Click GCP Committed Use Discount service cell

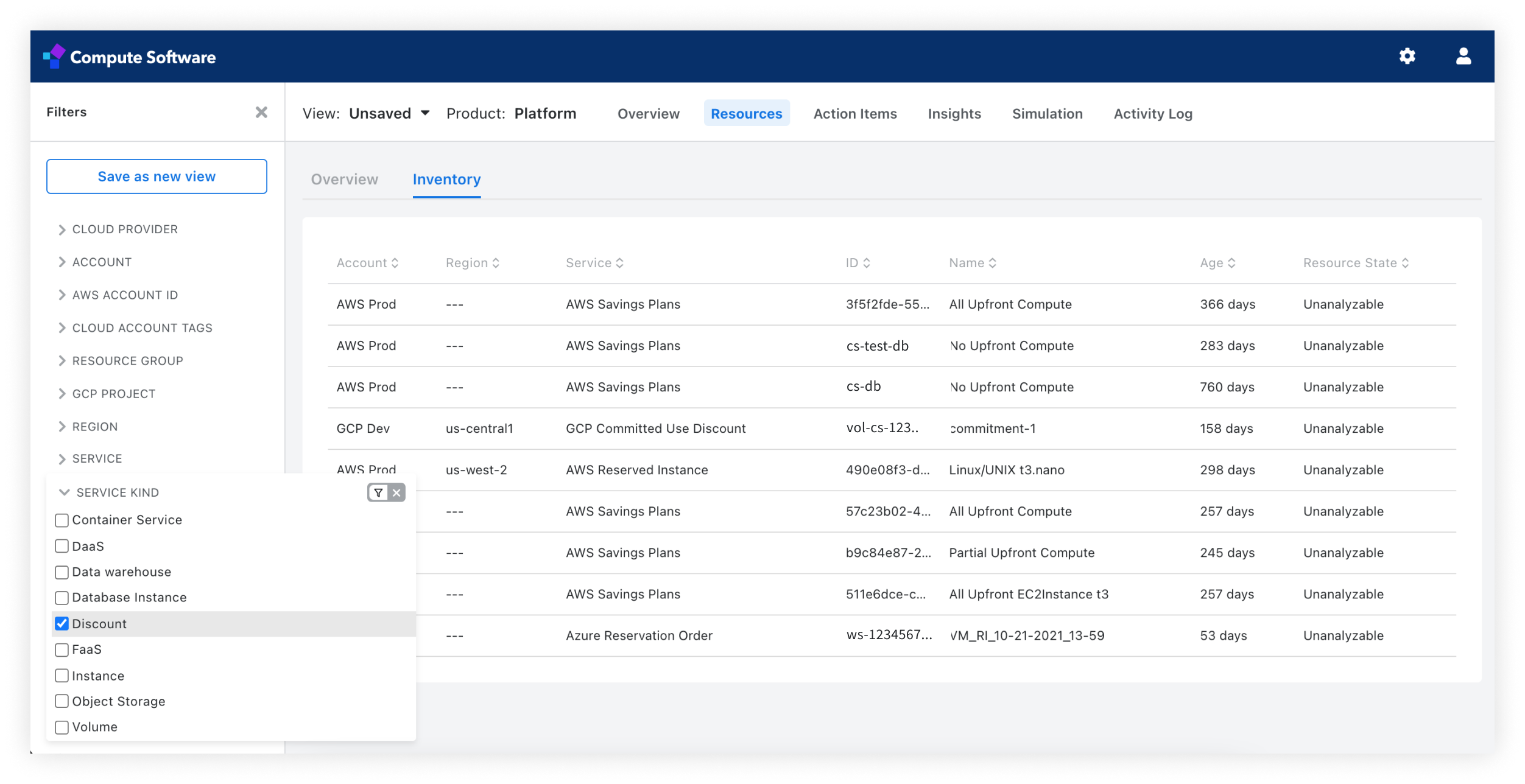coord(656,429)
